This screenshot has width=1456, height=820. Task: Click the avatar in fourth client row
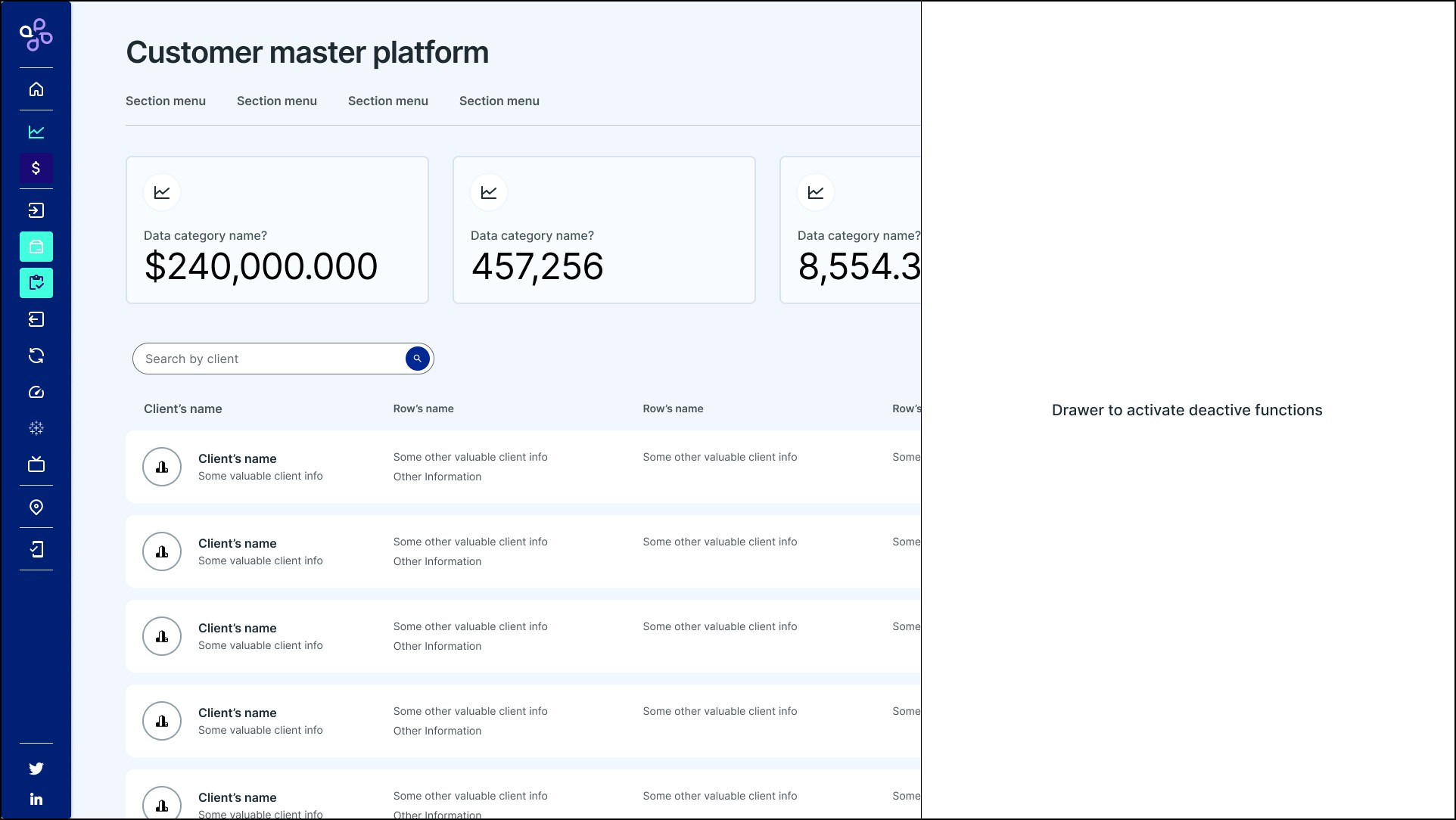162,721
